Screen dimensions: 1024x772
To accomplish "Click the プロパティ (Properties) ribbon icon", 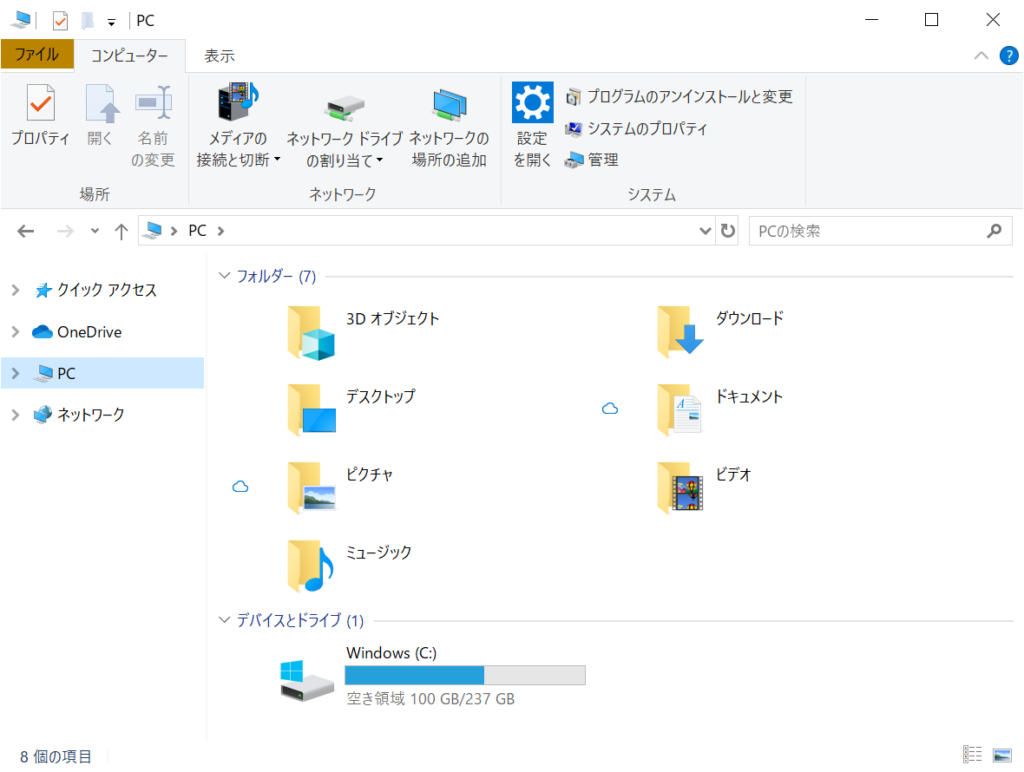I will coord(40,105).
